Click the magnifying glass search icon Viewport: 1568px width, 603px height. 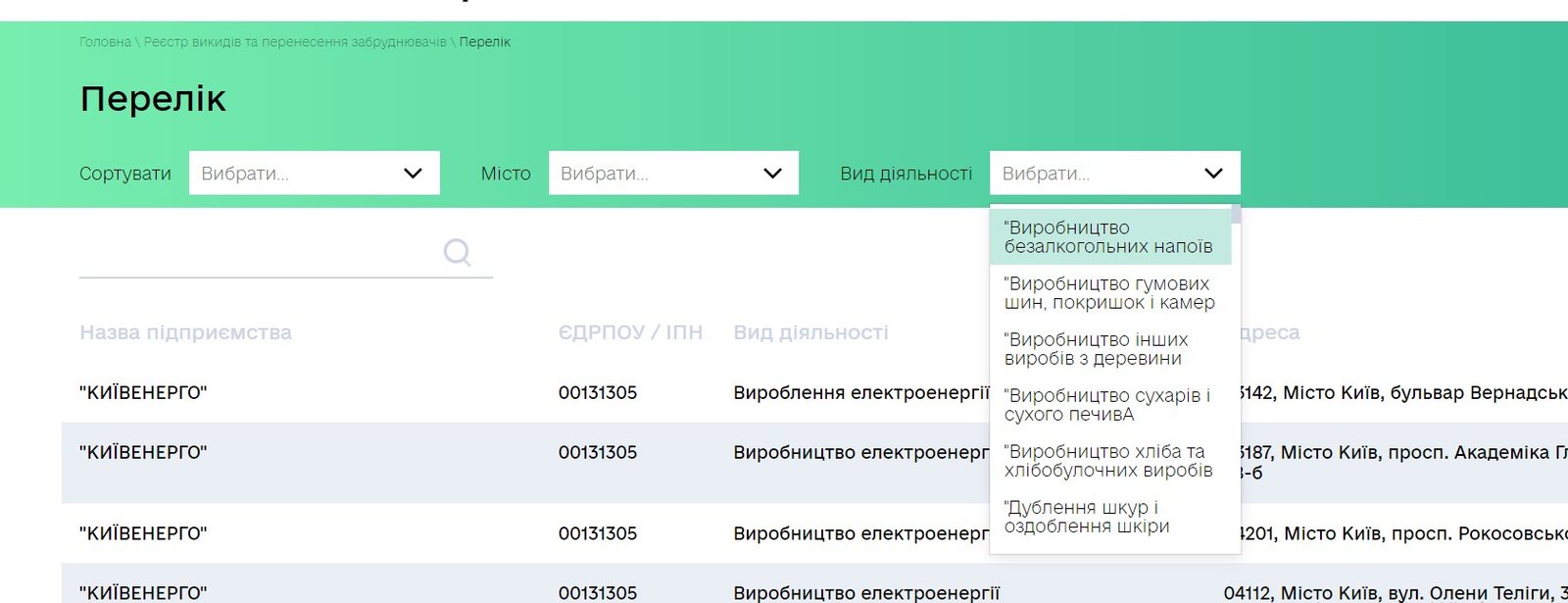457,253
